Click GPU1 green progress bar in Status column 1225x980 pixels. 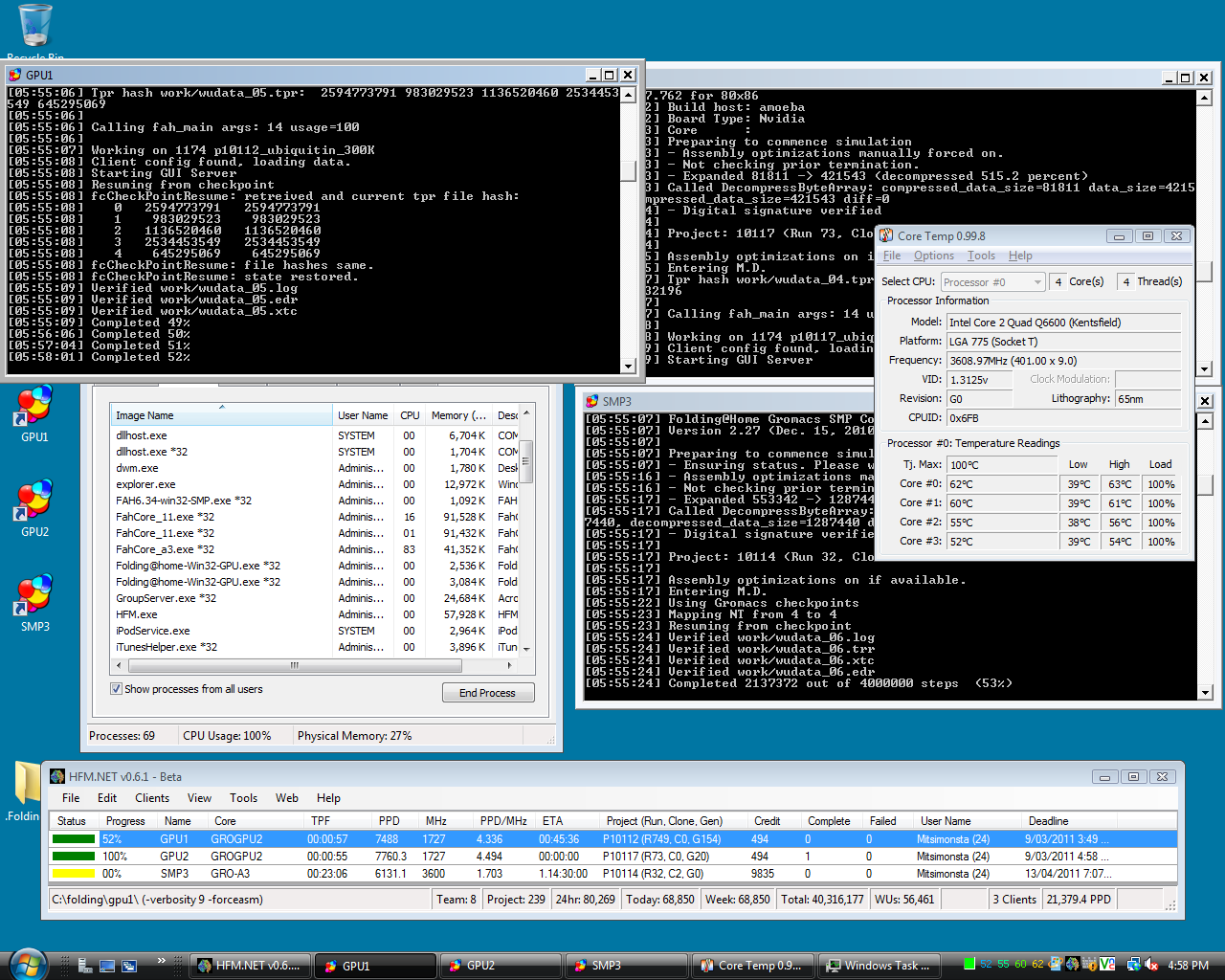point(74,839)
